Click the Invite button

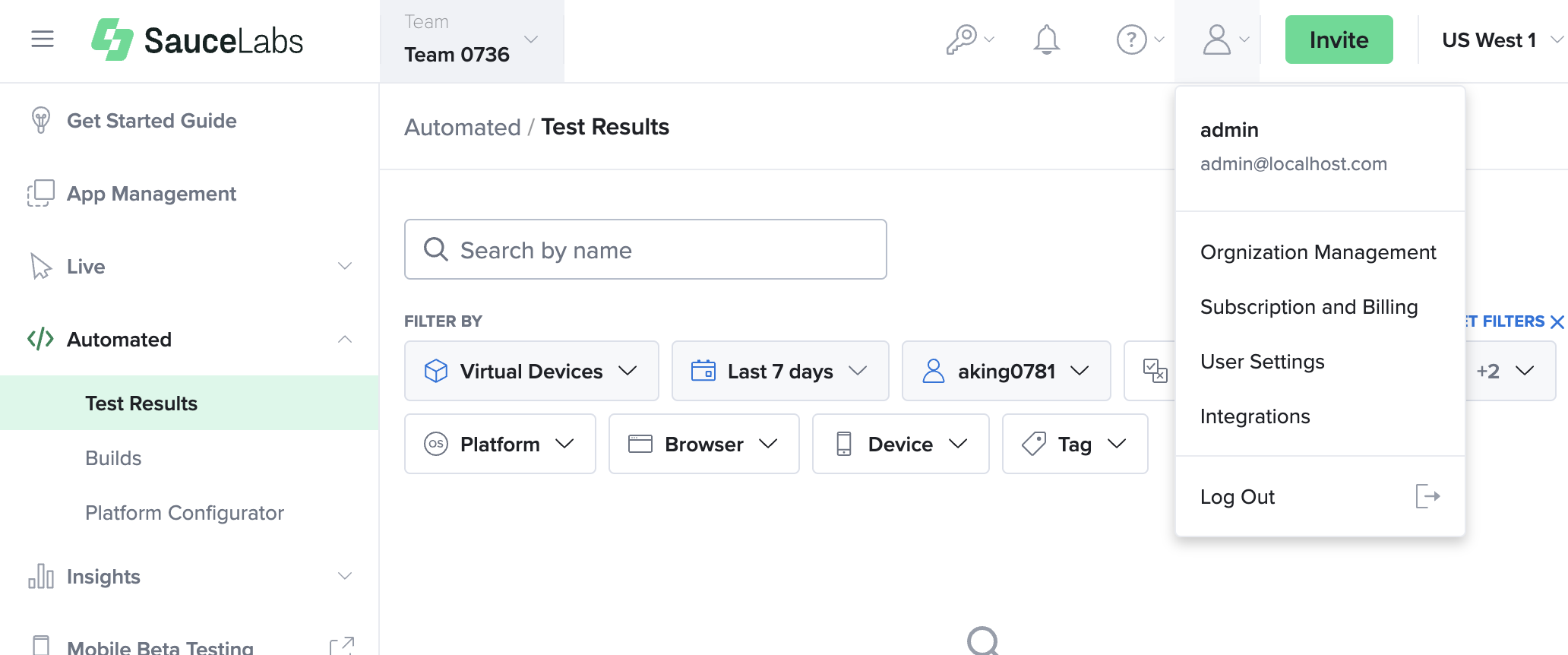1339,40
